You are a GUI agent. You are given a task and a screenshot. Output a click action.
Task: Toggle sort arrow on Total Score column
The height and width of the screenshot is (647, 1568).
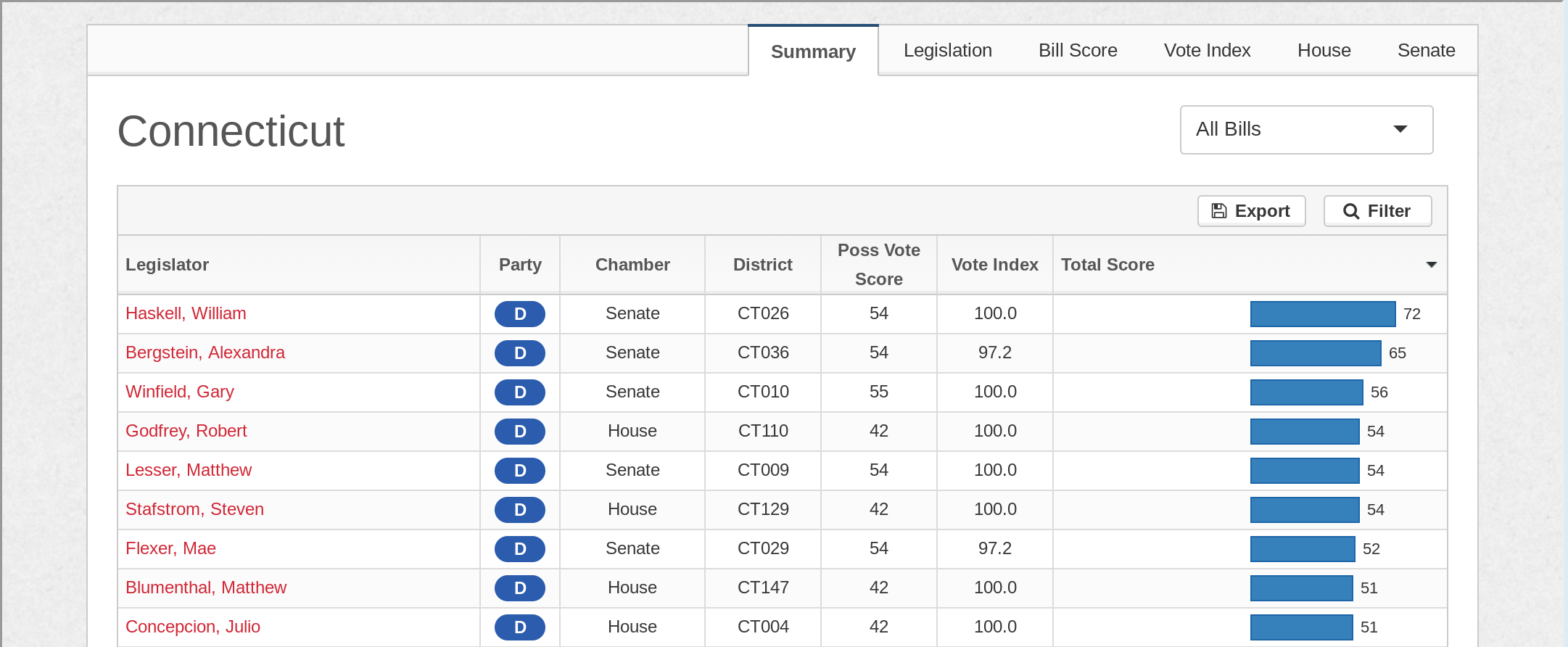1431,265
